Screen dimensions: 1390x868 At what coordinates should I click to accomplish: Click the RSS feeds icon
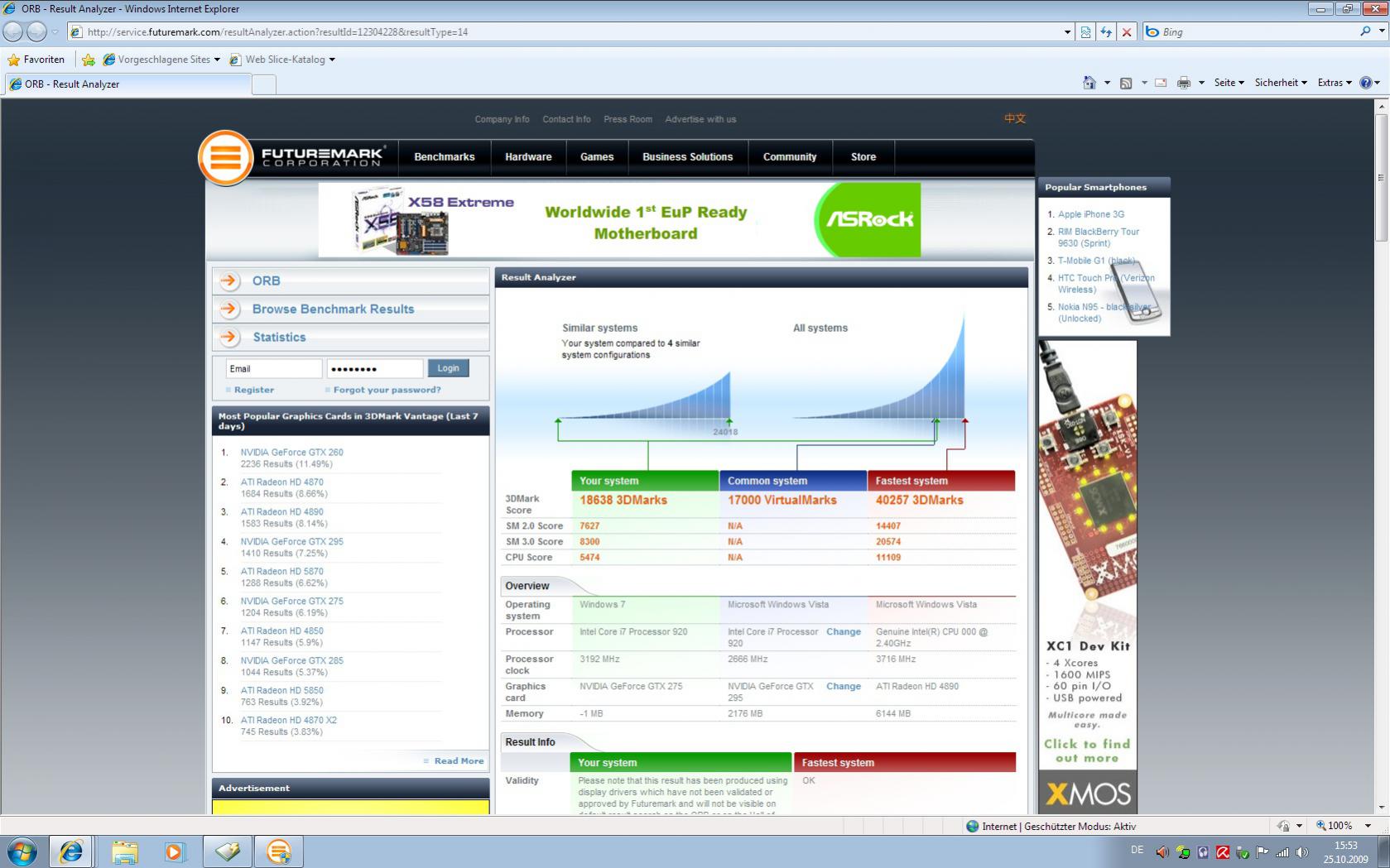point(1126,83)
